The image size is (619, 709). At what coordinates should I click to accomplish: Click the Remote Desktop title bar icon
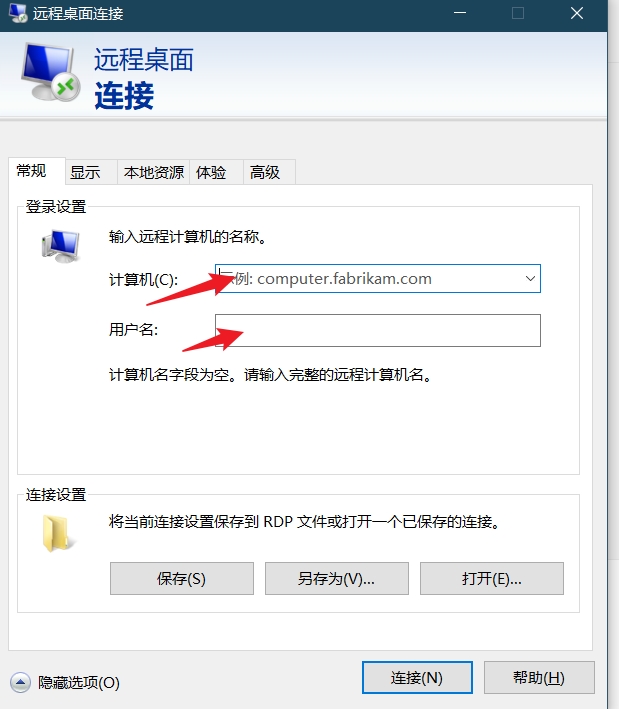(x=18, y=13)
